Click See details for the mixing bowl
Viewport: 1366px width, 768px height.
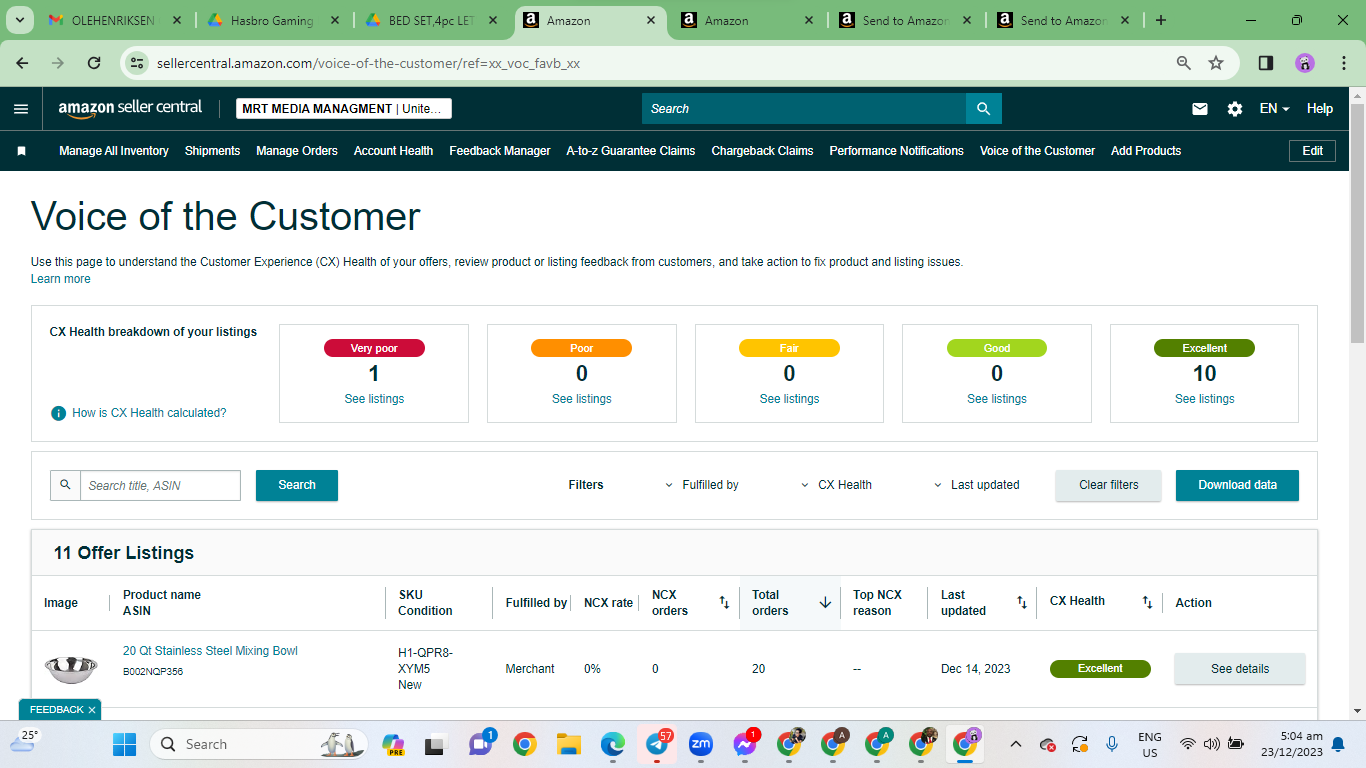[x=1240, y=669]
